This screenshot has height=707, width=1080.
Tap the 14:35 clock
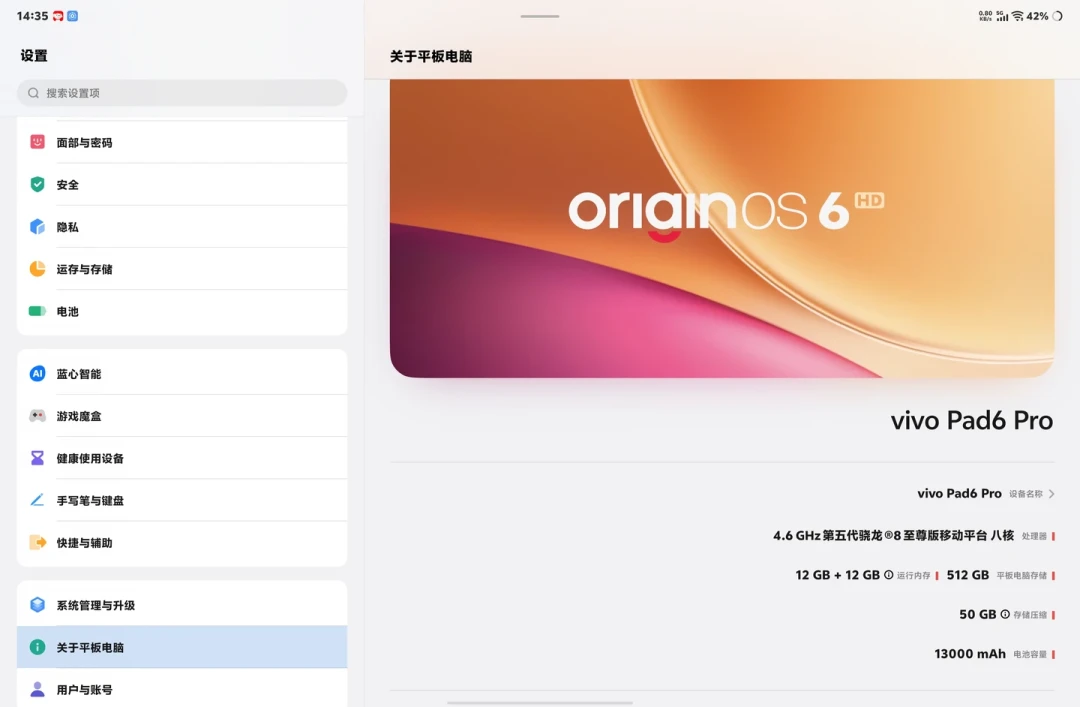coord(32,16)
